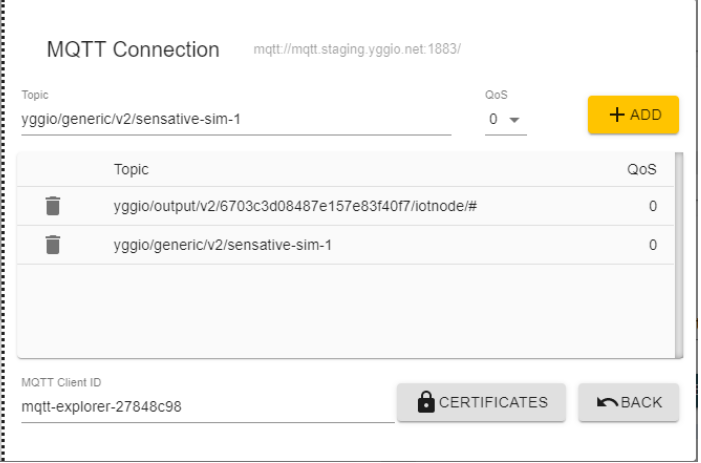
Task: Click the QoS column header
Action: (x=641, y=170)
